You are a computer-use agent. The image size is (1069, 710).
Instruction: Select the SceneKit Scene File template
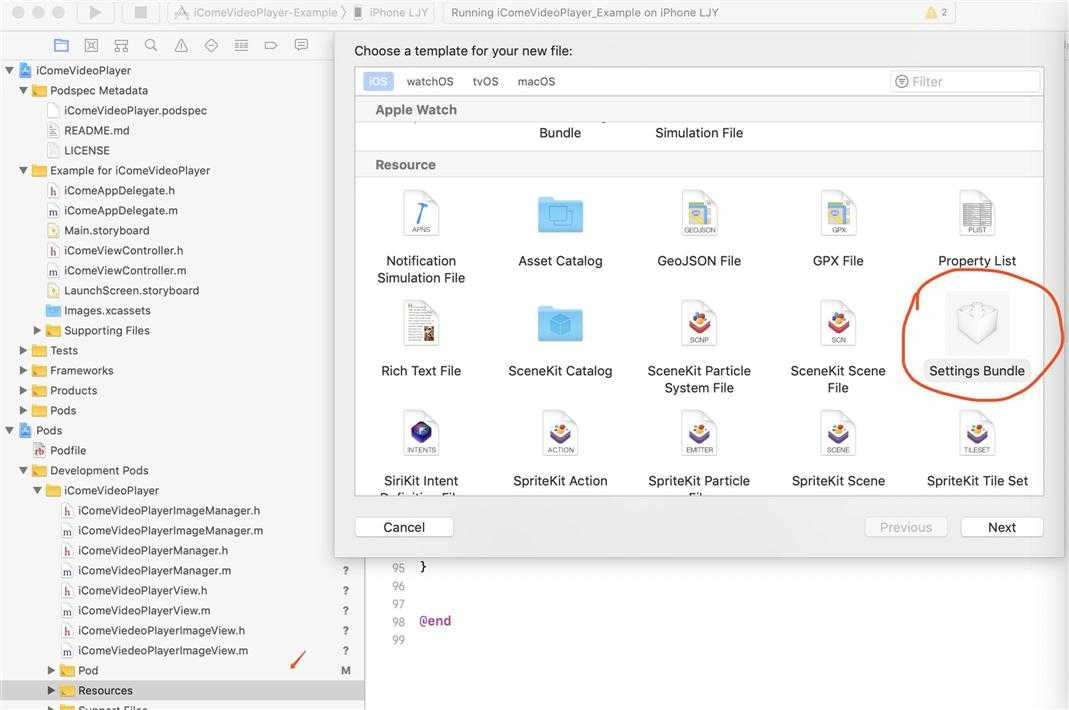point(838,348)
